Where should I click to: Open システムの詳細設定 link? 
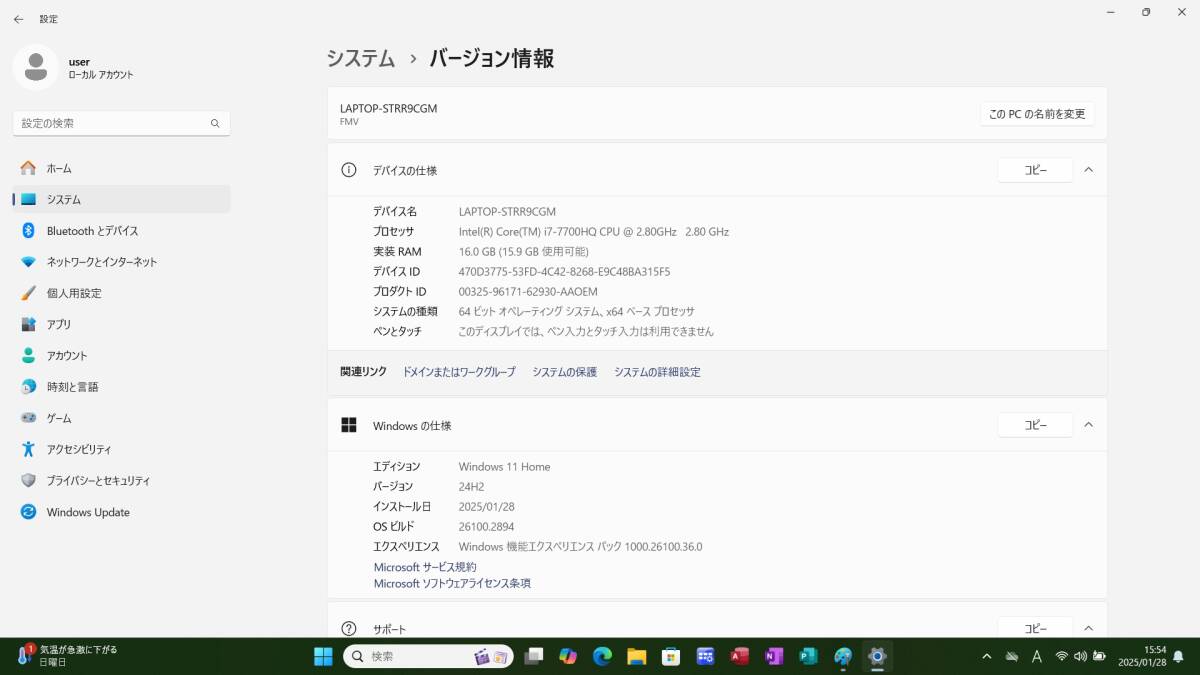[x=657, y=372]
